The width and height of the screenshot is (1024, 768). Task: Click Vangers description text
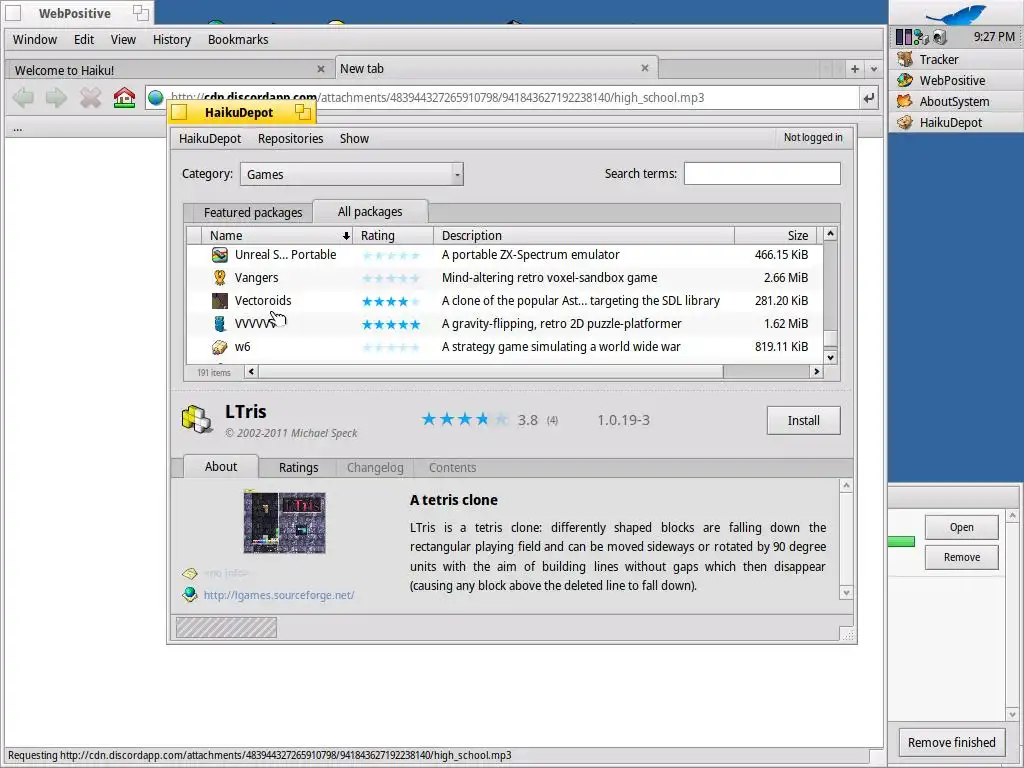[x=549, y=278]
